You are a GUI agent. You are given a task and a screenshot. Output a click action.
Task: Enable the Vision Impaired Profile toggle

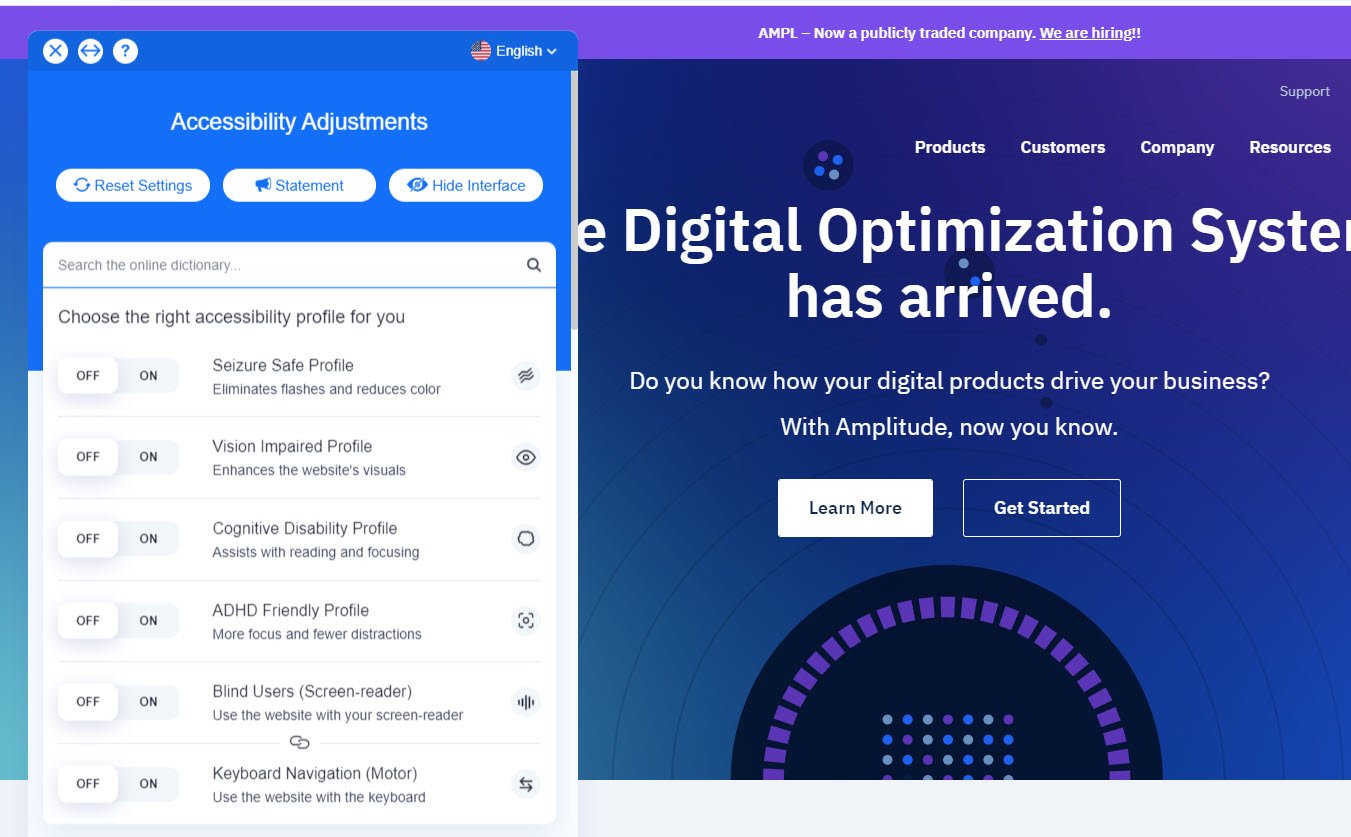pos(149,457)
